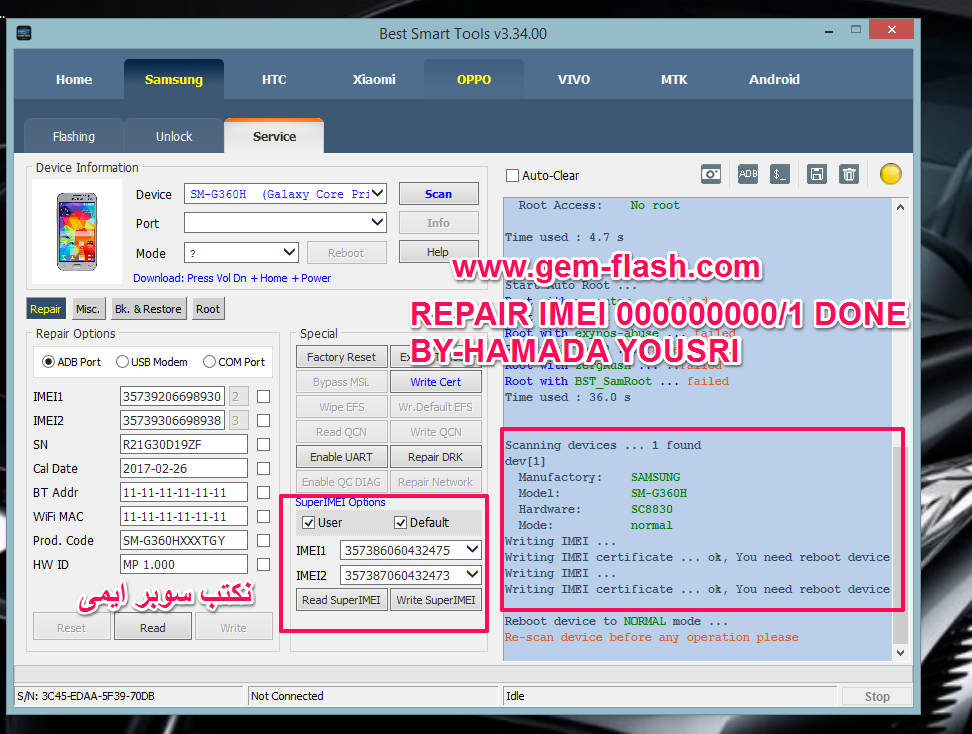The width and height of the screenshot is (972, 734).
Task: Expand the SuperIMEI IMEI2 dropdown
Action: (x=472, y=575)
